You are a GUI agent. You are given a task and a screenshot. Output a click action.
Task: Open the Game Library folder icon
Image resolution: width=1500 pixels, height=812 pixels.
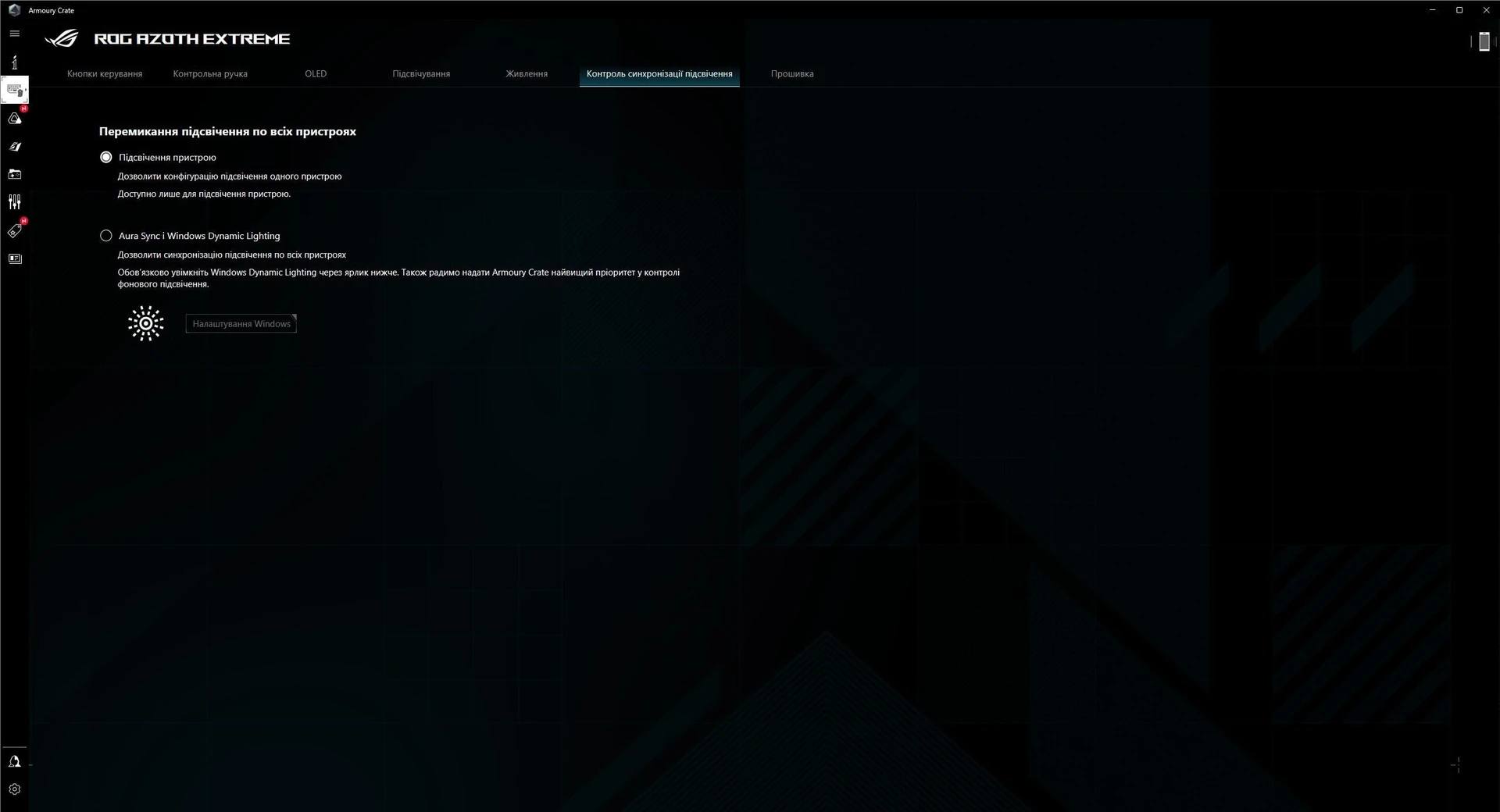click(14, 174)
